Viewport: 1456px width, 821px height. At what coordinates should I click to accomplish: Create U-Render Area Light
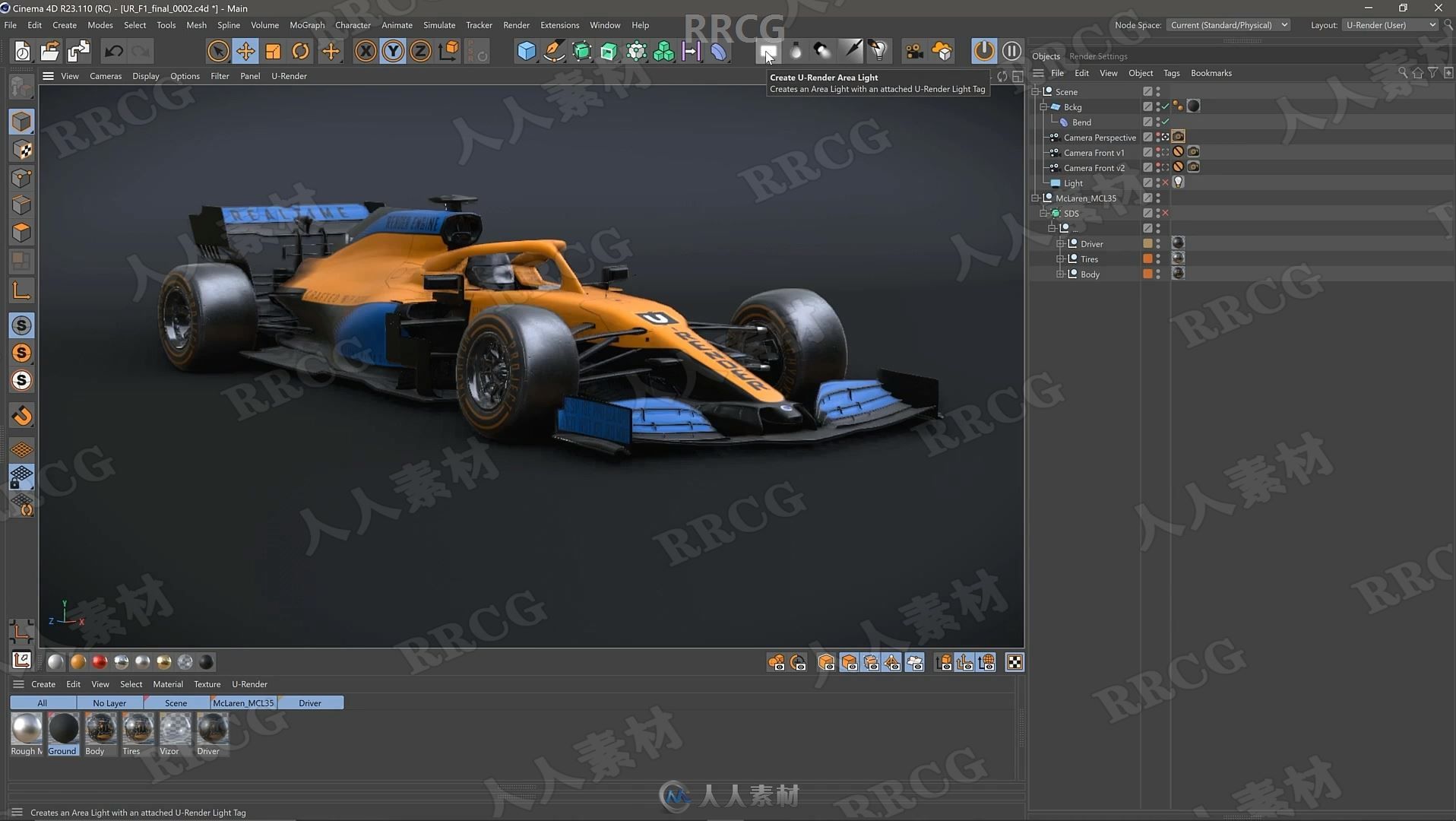click(x=768, y=52)
